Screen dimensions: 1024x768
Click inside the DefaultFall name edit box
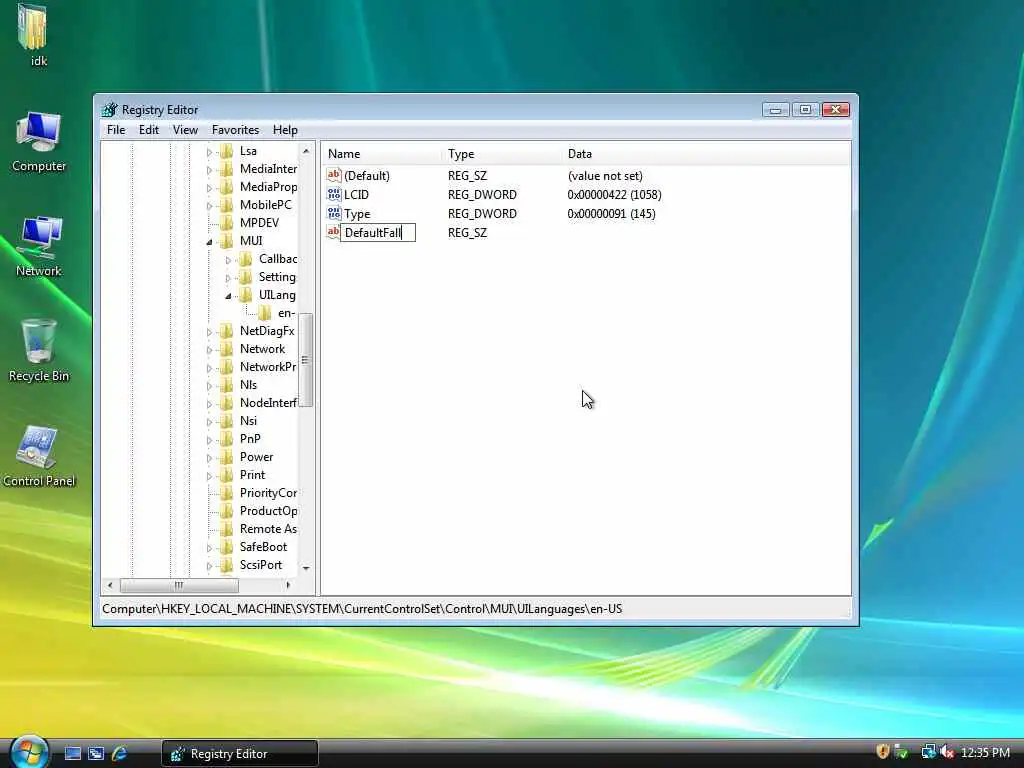coord(377,232)
